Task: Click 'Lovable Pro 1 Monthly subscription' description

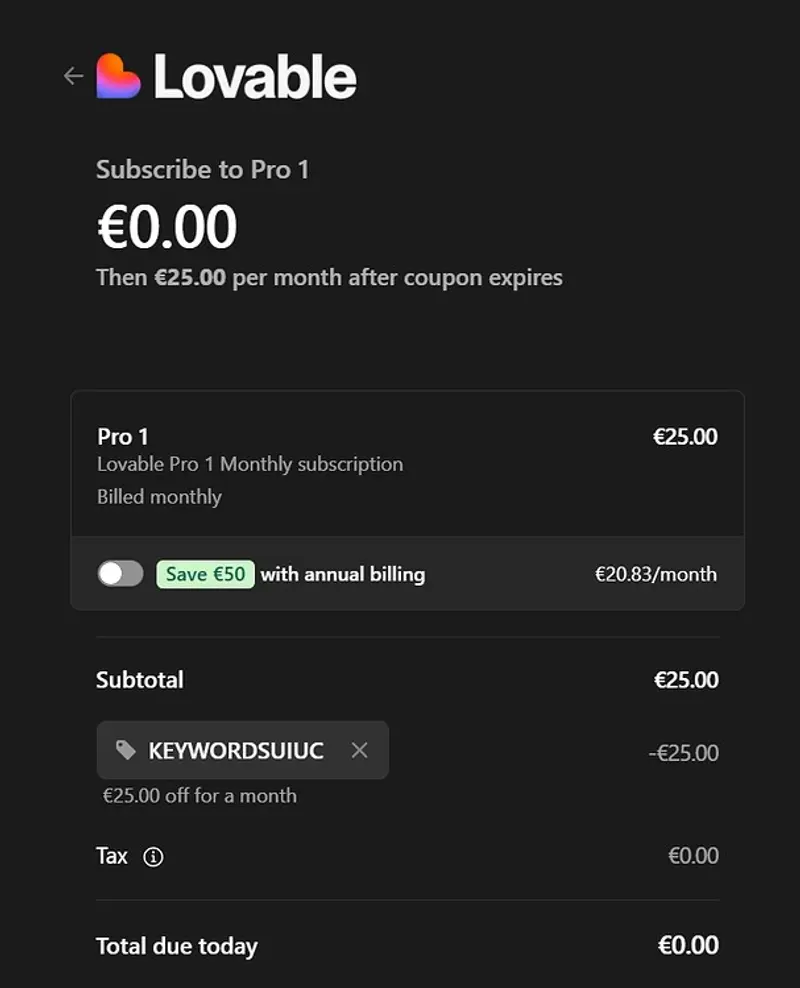Action: [250, 464]
